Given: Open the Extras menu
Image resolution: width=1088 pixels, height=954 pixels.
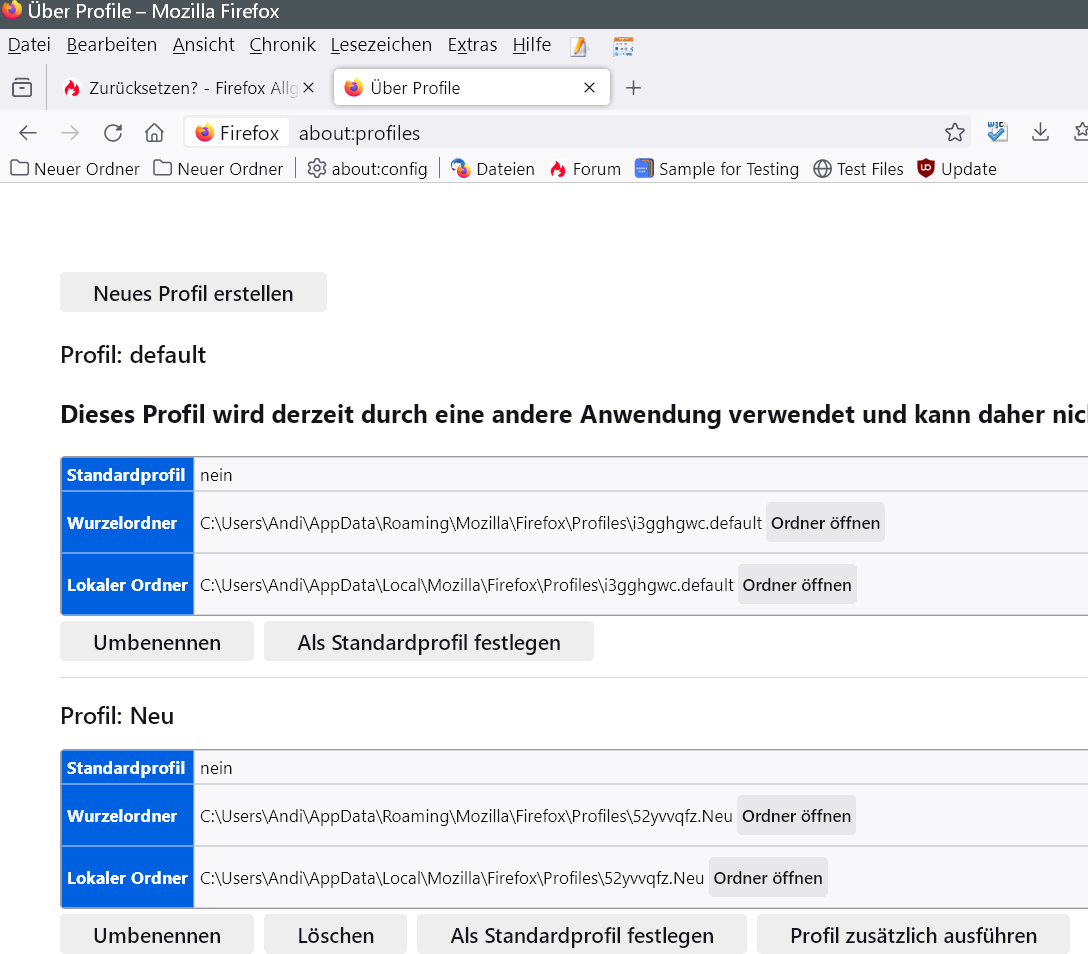Looking at the screenshot, I should pyautogui.click(x=472, y=45).
